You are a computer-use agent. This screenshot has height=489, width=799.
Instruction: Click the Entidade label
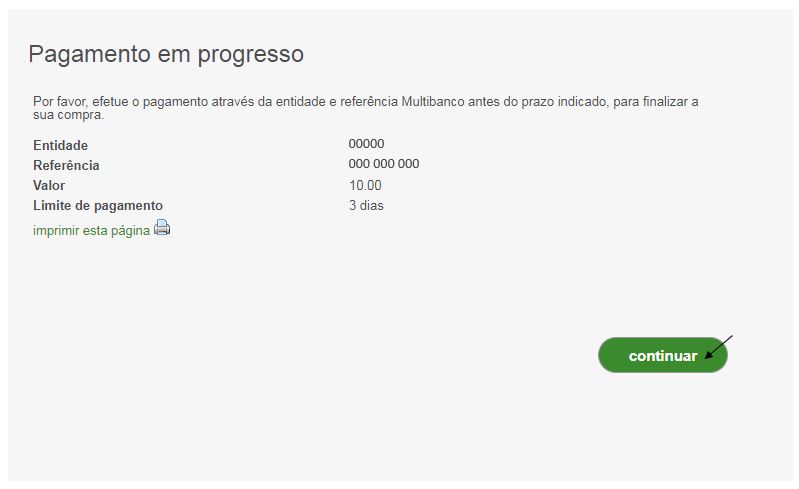[61, 146]
